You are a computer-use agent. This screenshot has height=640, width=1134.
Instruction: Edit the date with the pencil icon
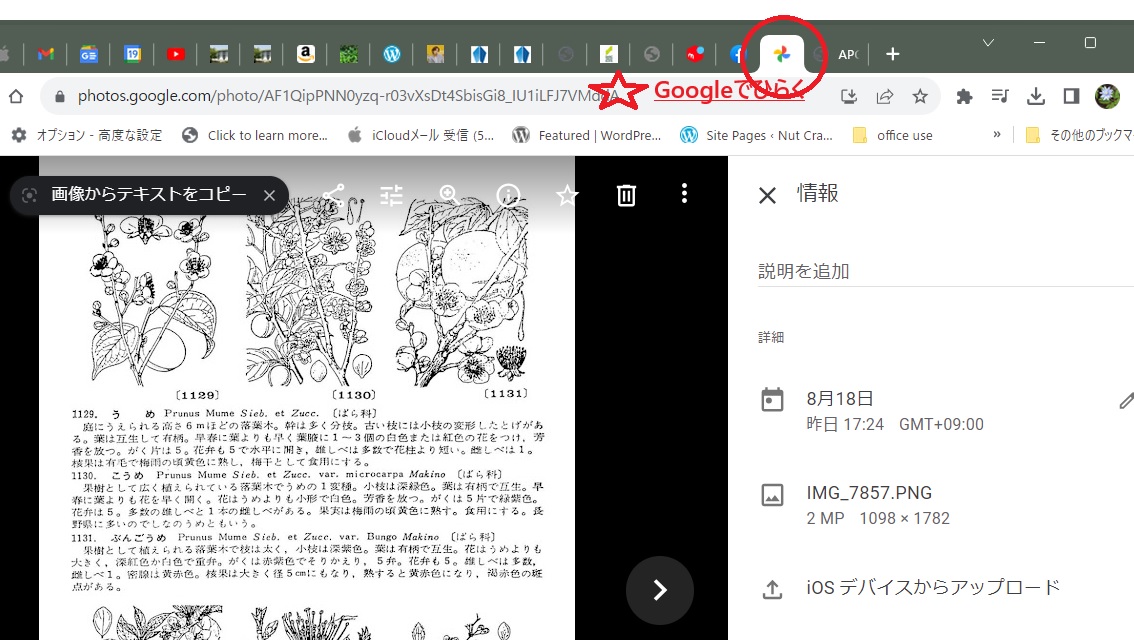[1126, 402]
